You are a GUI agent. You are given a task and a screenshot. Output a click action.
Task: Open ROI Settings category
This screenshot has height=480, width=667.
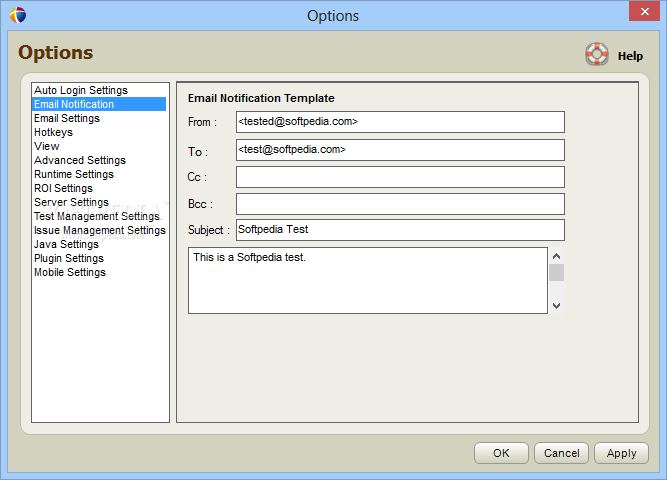click(99, 189)
